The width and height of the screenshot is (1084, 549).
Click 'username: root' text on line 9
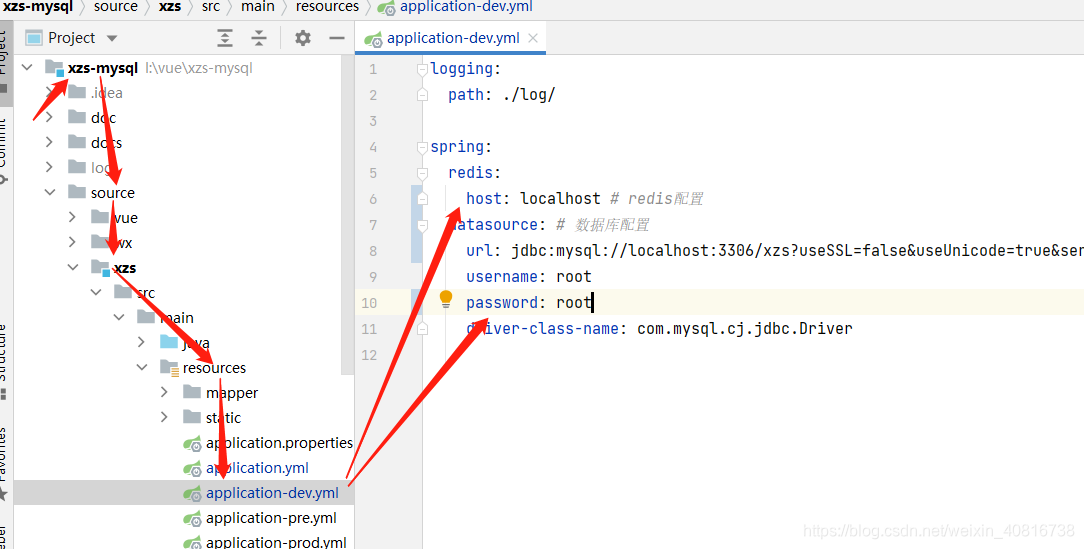[x=529, y=277]
